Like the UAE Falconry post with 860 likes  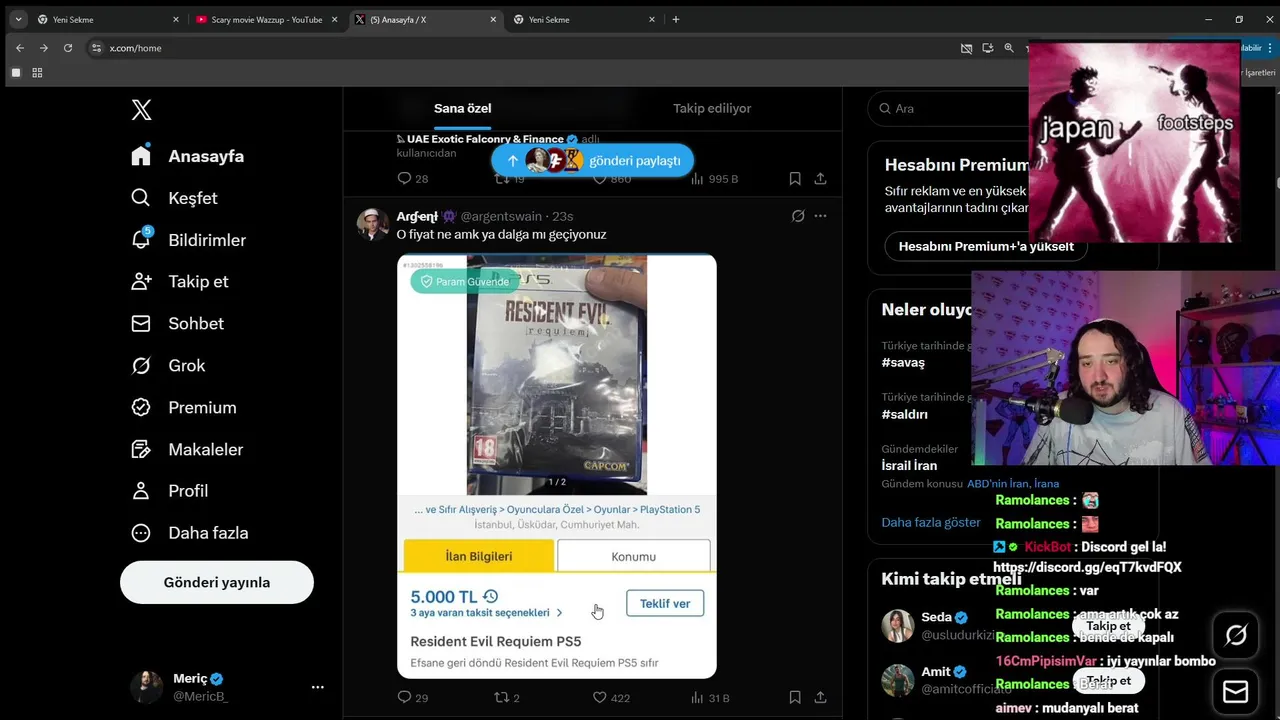(611, 179)
